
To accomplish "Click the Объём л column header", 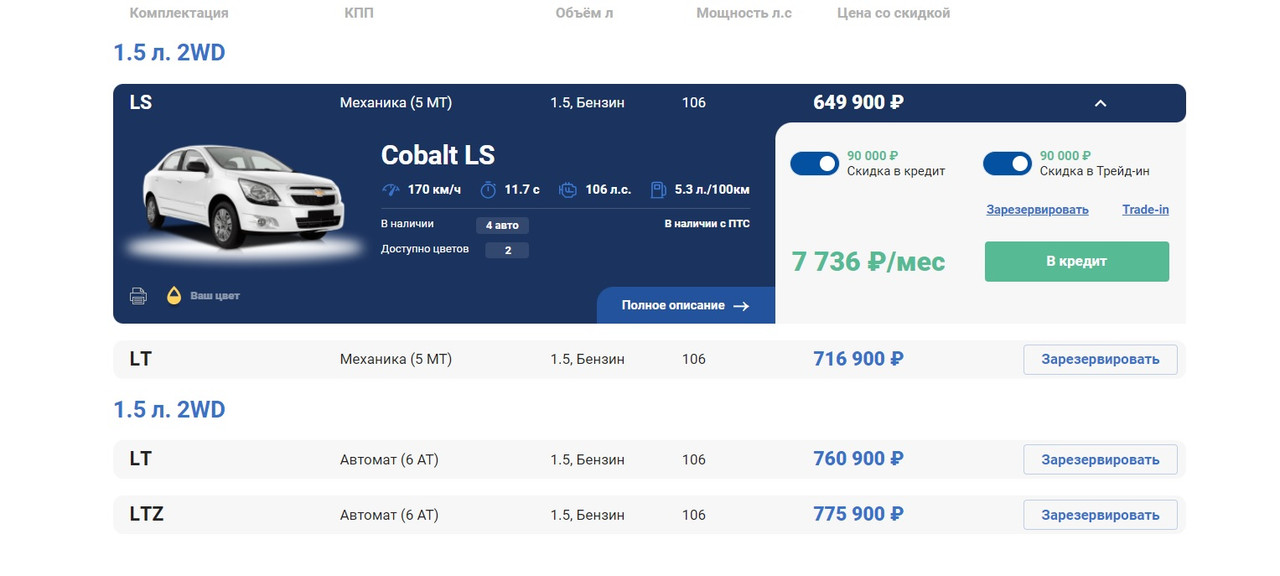I will tap(584, 13).
